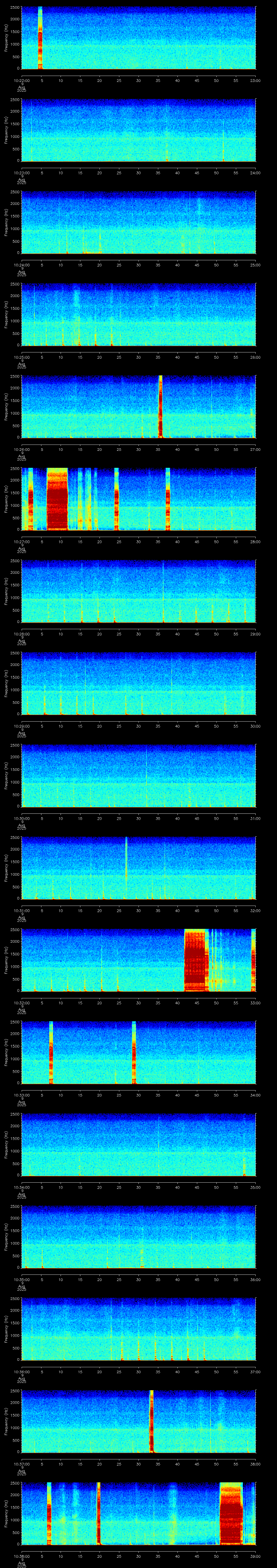Click the 10:30:00 start time label
Viewport: 277px width, 1568px height.
point(21,818)
